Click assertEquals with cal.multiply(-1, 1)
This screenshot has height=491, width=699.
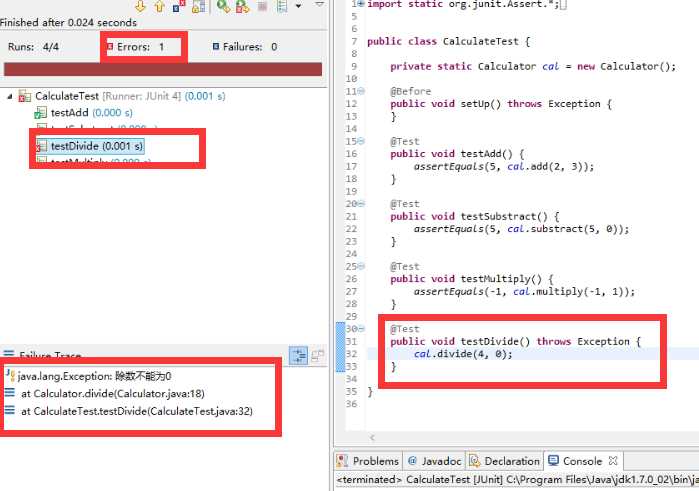(x=524, y=292)
